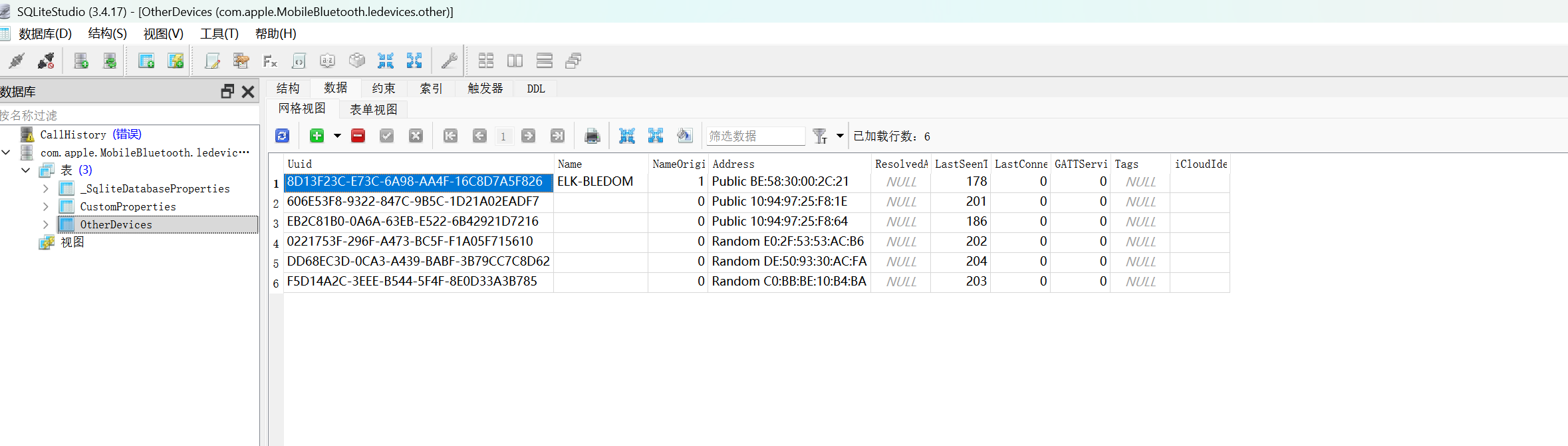Expand the _SqliteDatabaseProperties table

pos(45,188)
